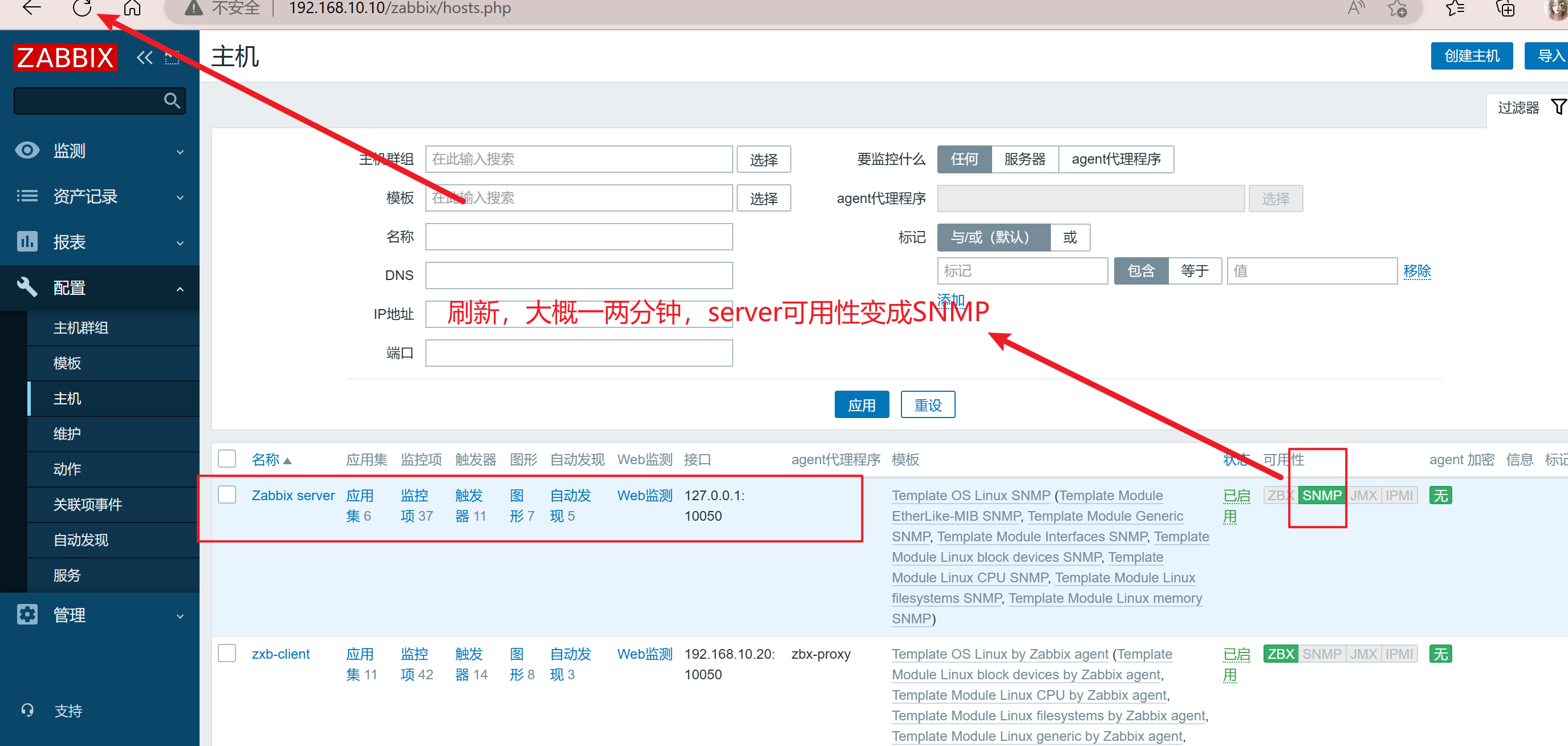Select all hosts with header checkbox
Viewport: 1568px width, 746px height.
pyautogui.click(x=227, y=459)
